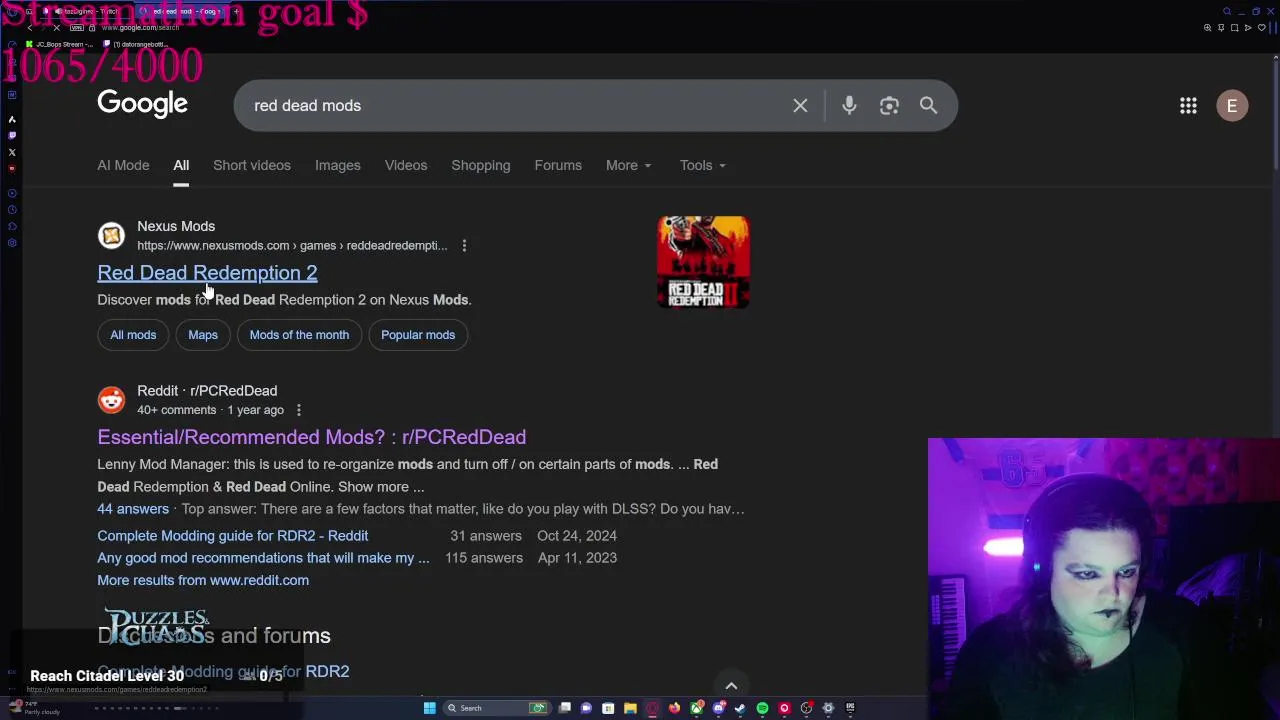The width and height of the screenshot is (1280, 720).
Task: Open the Google apps grid
Action: coord(1188,105)
